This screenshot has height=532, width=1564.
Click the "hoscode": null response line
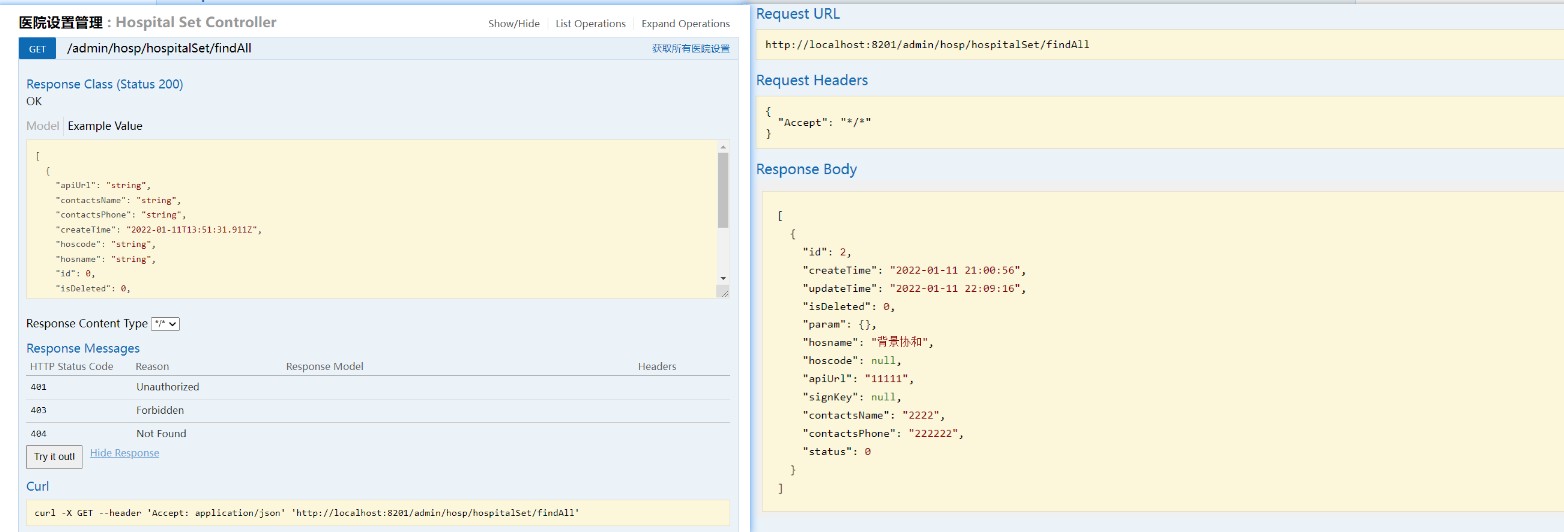click(852, 360)
